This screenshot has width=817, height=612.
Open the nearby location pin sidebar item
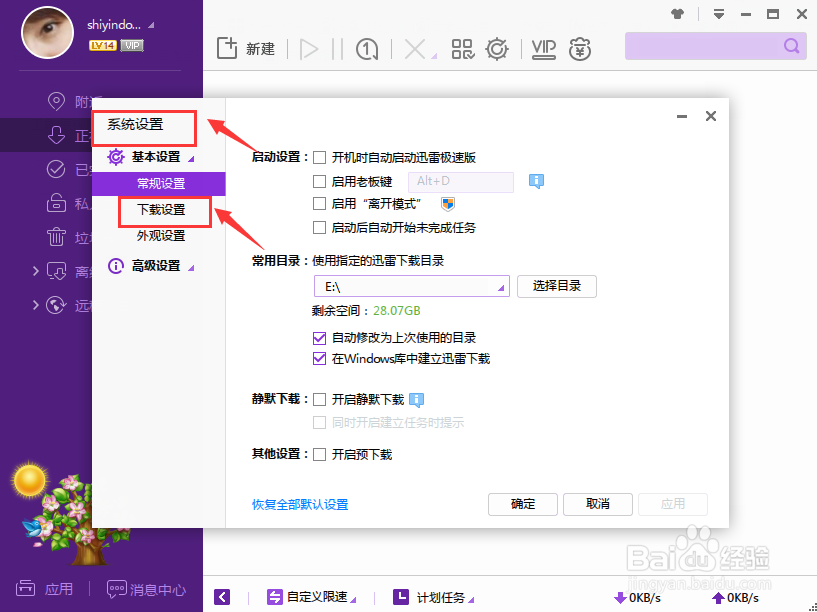point(56,101)
